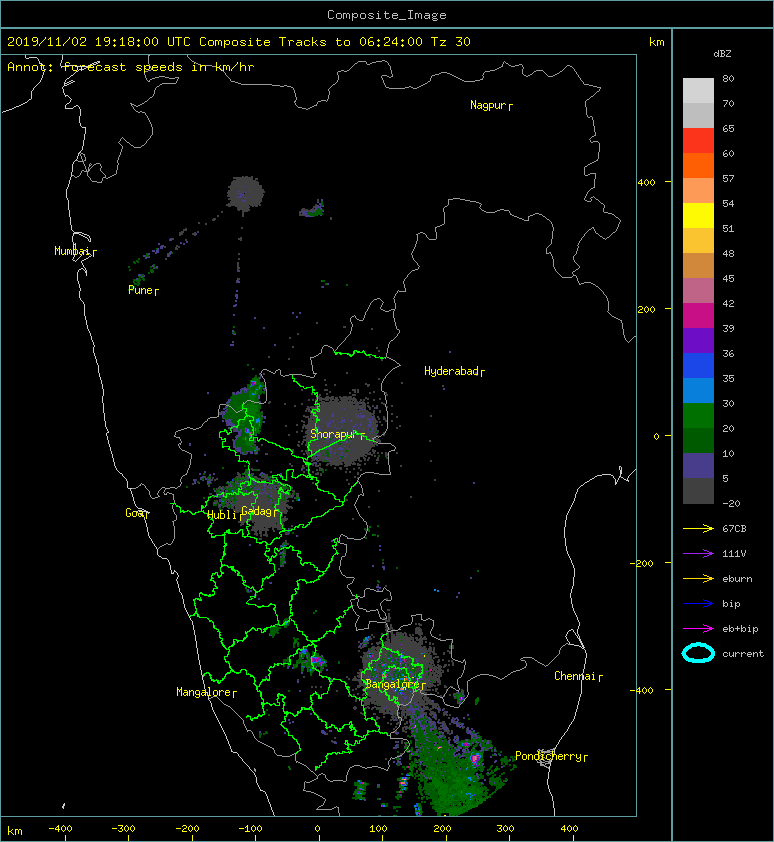The height and width of the screenshot is (842, 774).
Task: Click the Pondicherry city label
Action: pos(548,757)
